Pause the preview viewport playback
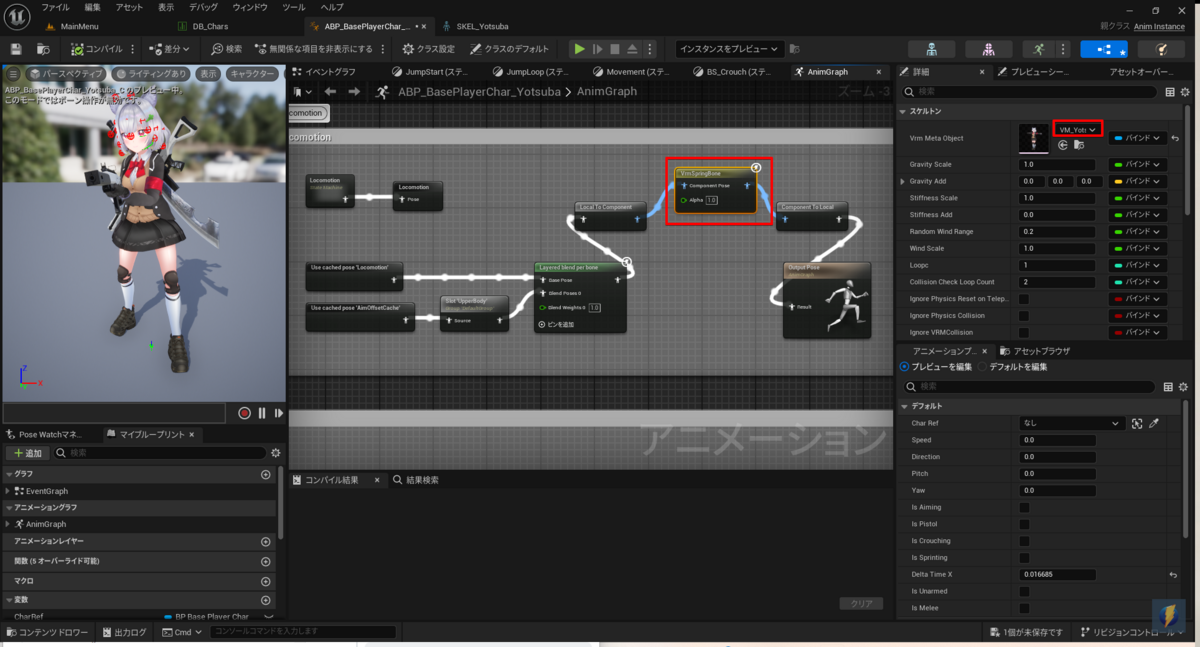Image resolution: width=1200 pixels, height=647 pixels. [x=262, y=413]
